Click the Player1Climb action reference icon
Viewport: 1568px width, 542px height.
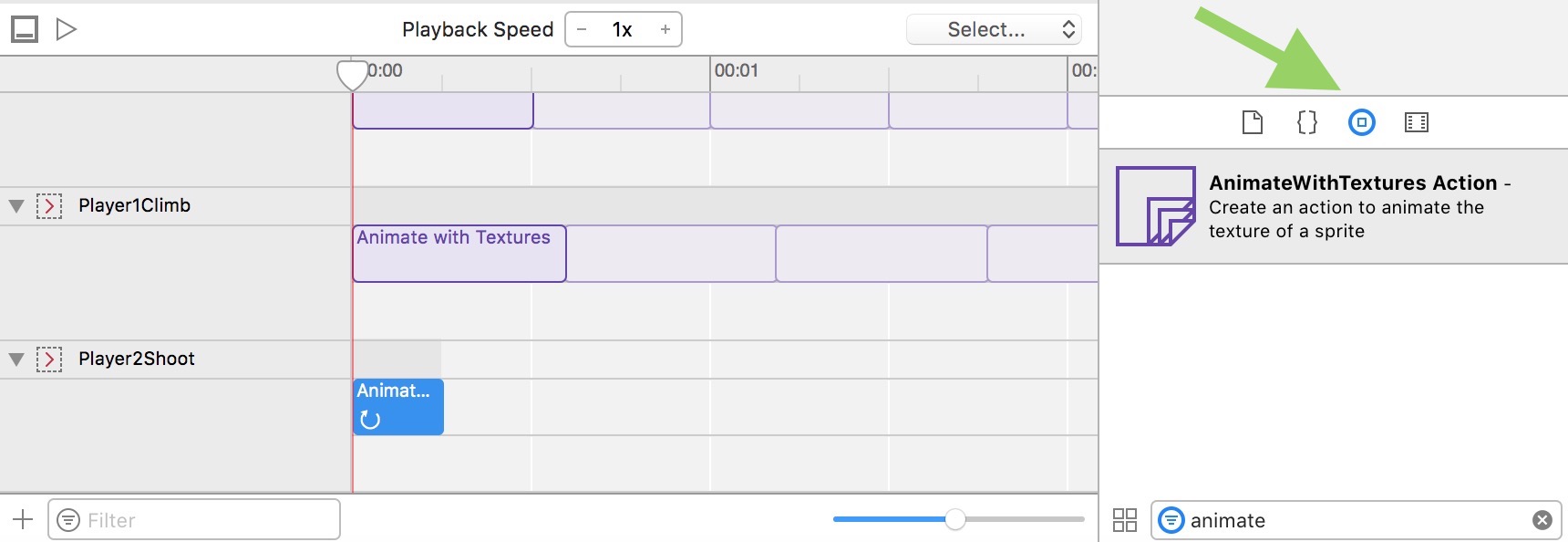pyautogui.click(x=49, y=206)
